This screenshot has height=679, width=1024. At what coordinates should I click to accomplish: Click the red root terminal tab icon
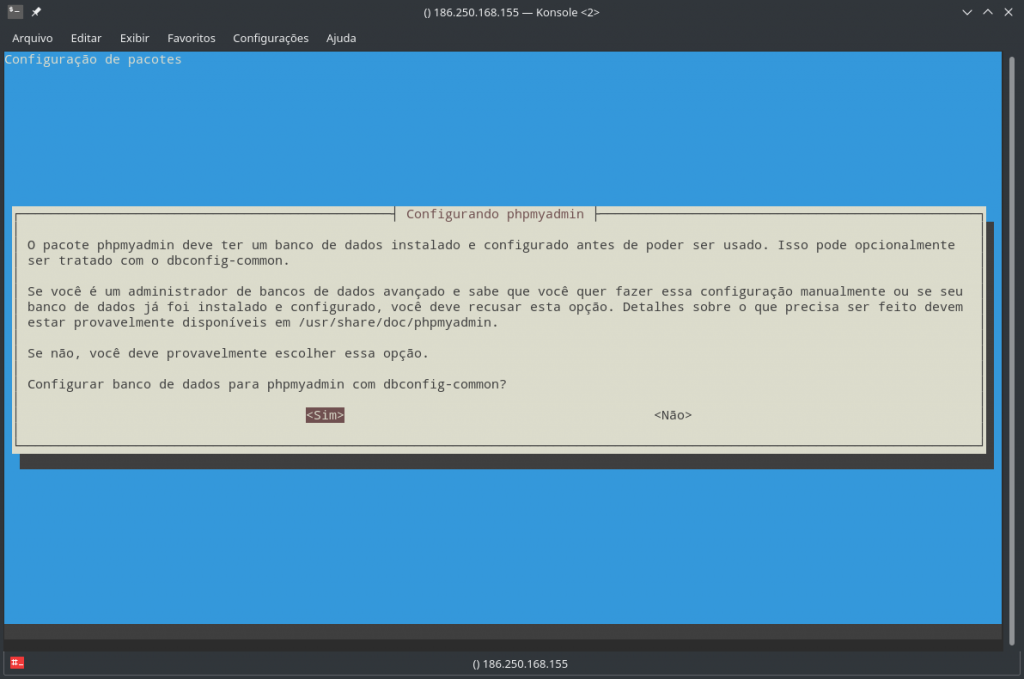coord(16,663)
